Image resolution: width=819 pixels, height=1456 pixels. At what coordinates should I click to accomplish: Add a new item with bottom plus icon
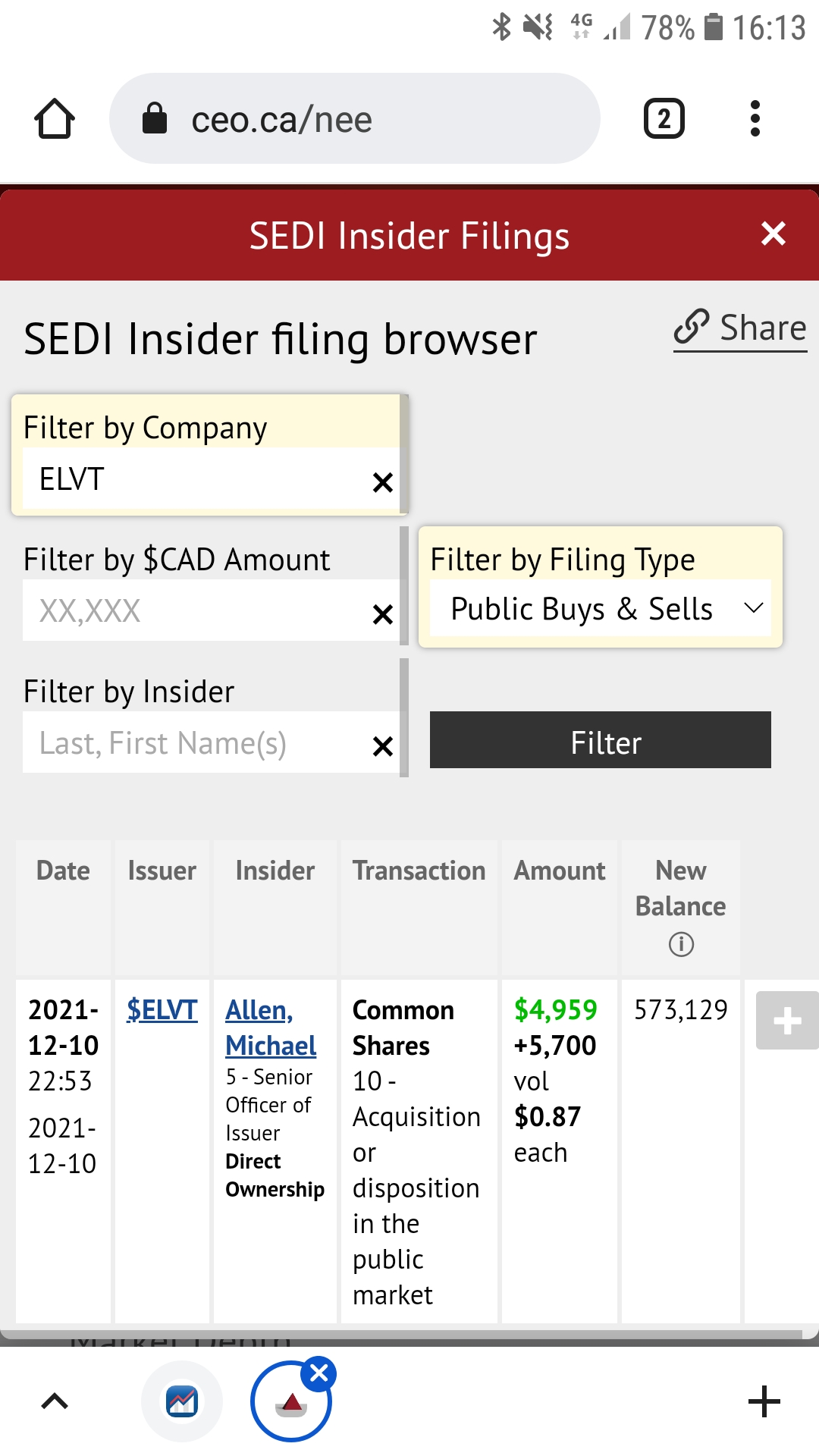764,1401
